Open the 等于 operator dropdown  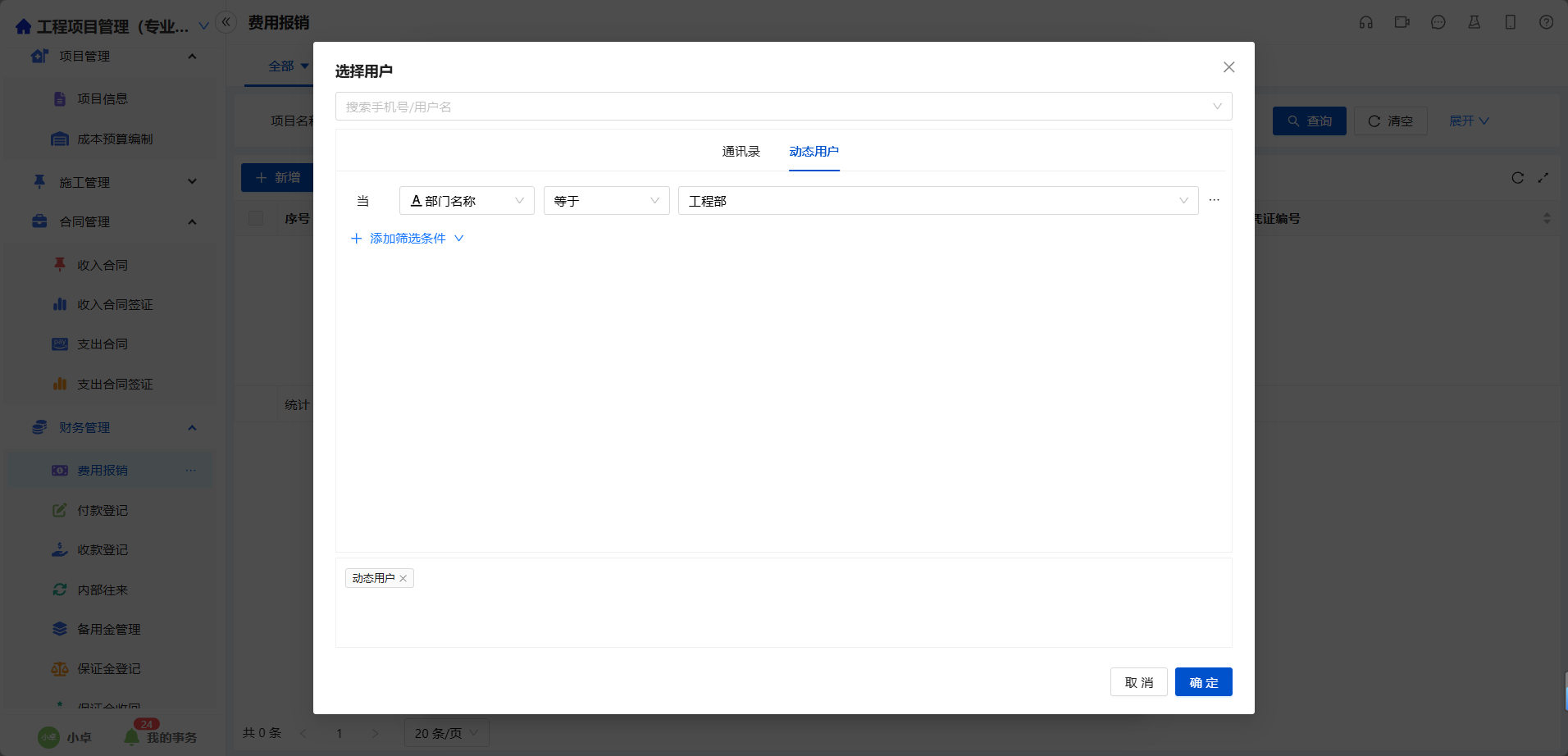tap(606, 201)
